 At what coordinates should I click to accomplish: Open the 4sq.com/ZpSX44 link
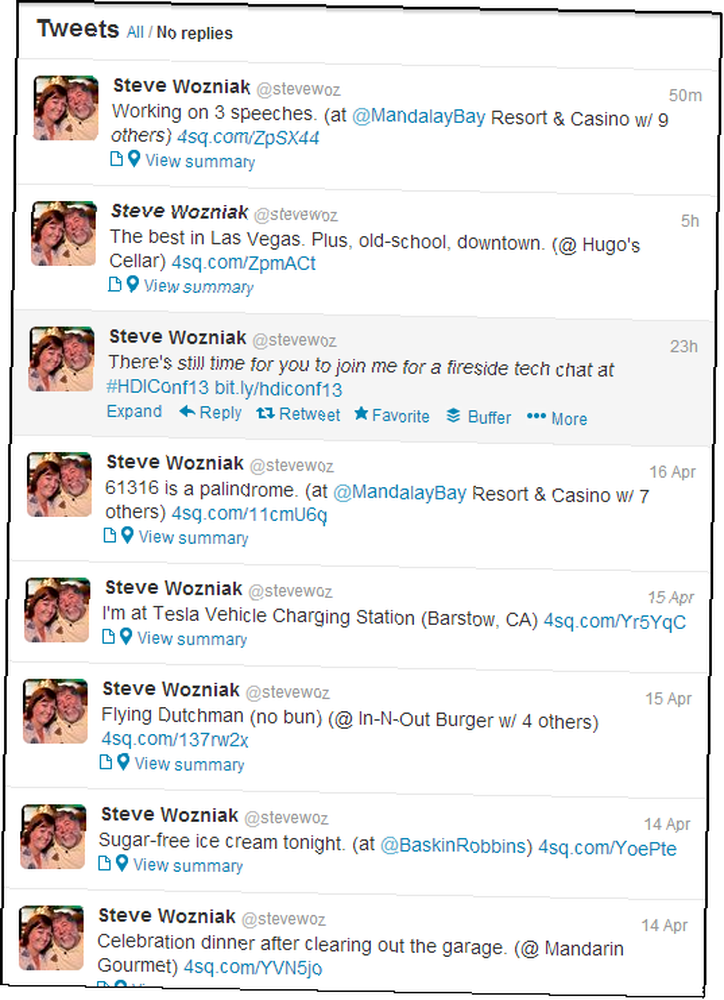pos(247,138)
